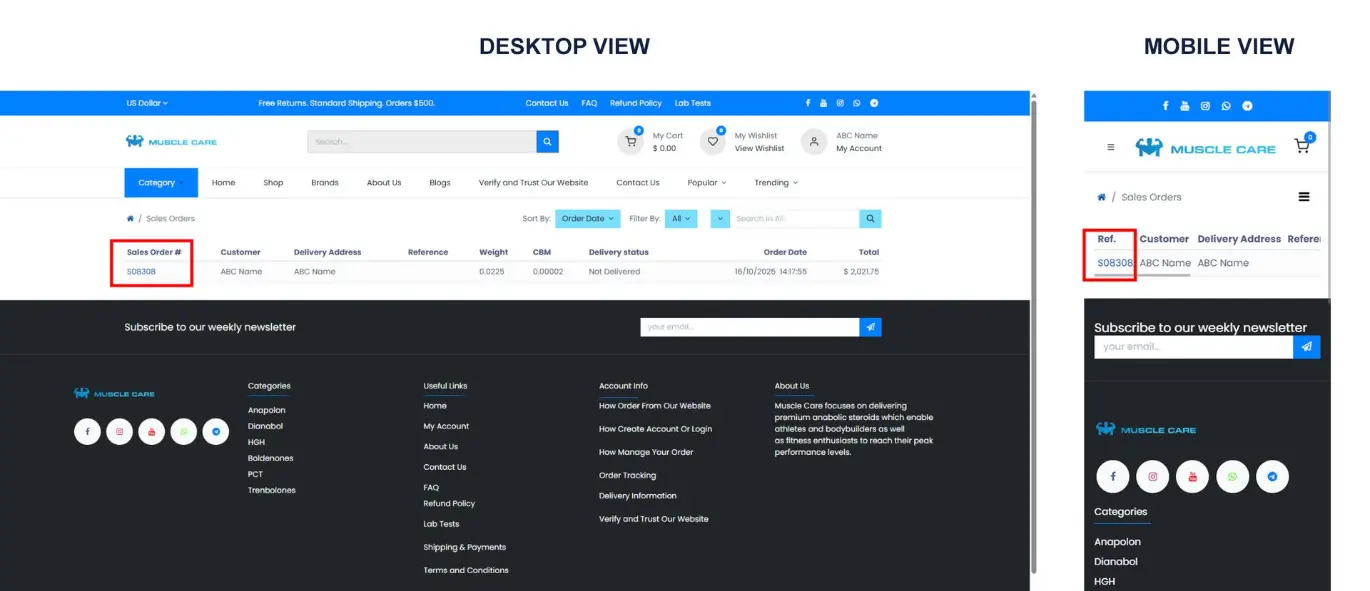
Task: Click mobile view shopping cart icon
Action: point(1302,146)
